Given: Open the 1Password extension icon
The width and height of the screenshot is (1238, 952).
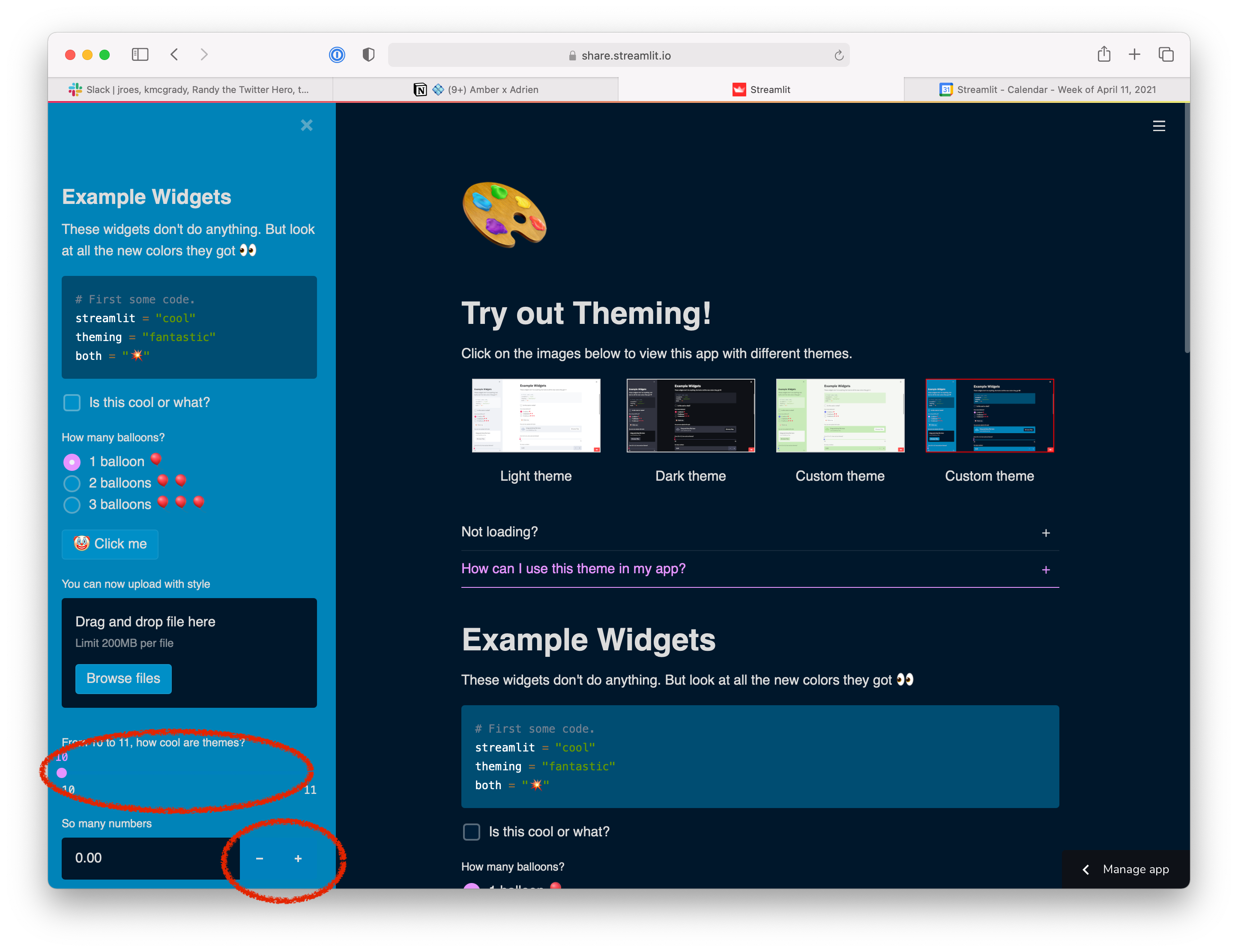Looking at the screenshot, I should point(337,54).
